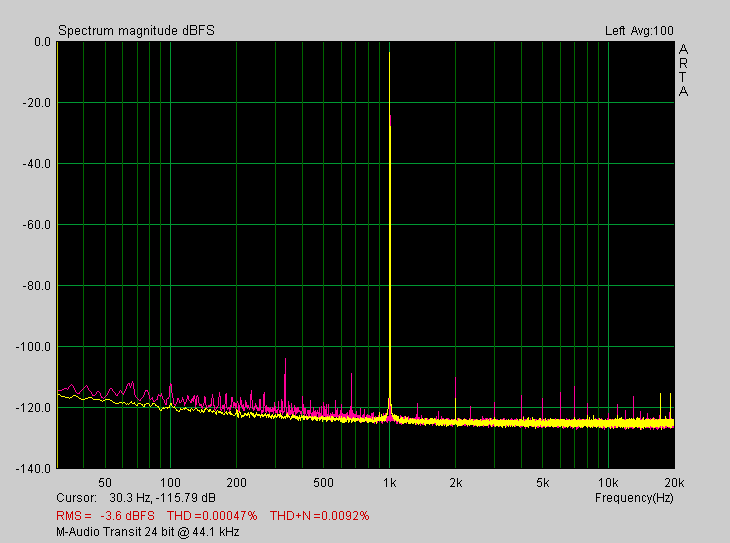730x543 pixels.
Task: Click the yellow spike near 20k
Action: coord(670,406)
